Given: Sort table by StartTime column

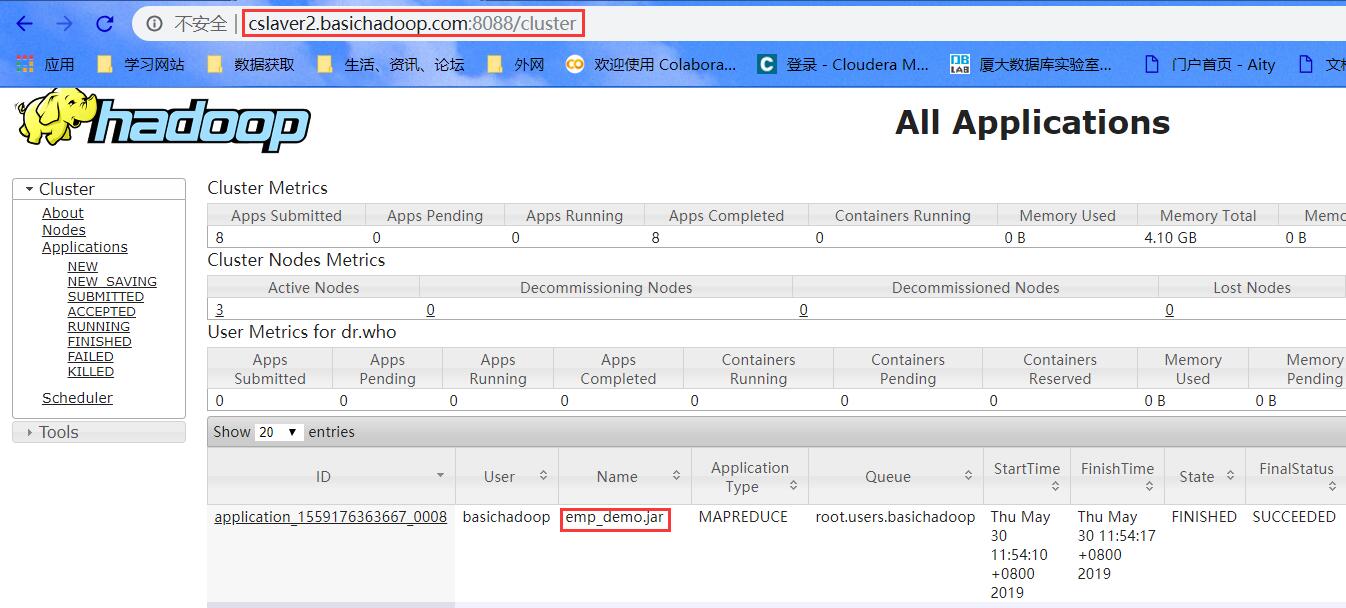Looking at the screenshot, I should pyautogui.click(x=1027, y=476).
